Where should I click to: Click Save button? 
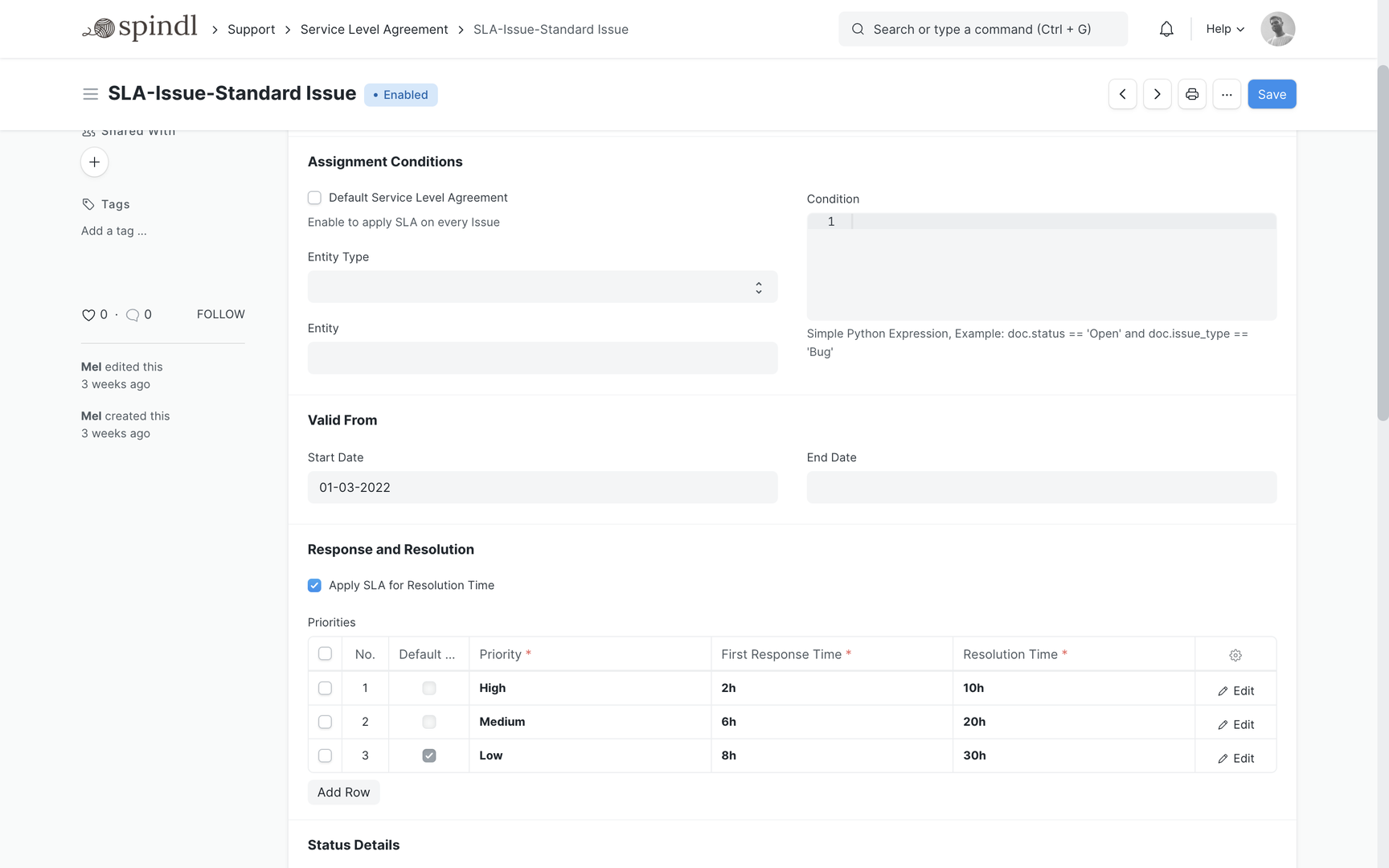1272,94
